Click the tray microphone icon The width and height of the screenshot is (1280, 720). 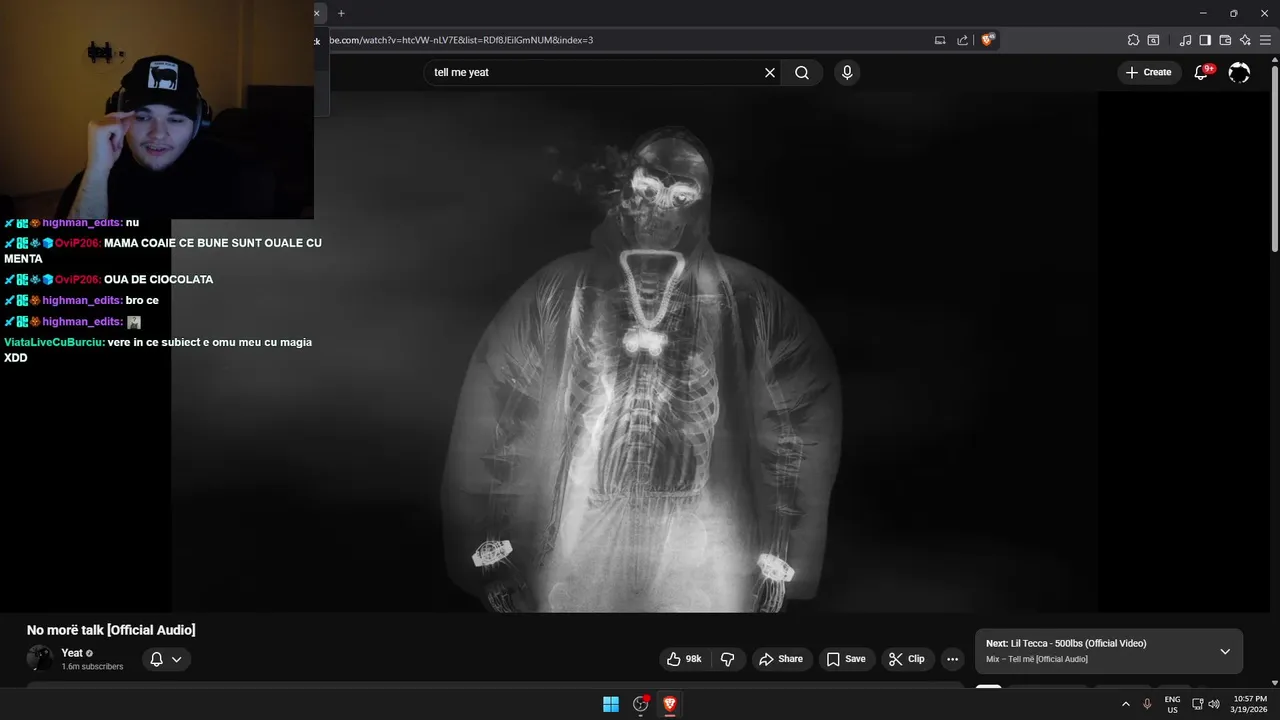[1147, 704]
